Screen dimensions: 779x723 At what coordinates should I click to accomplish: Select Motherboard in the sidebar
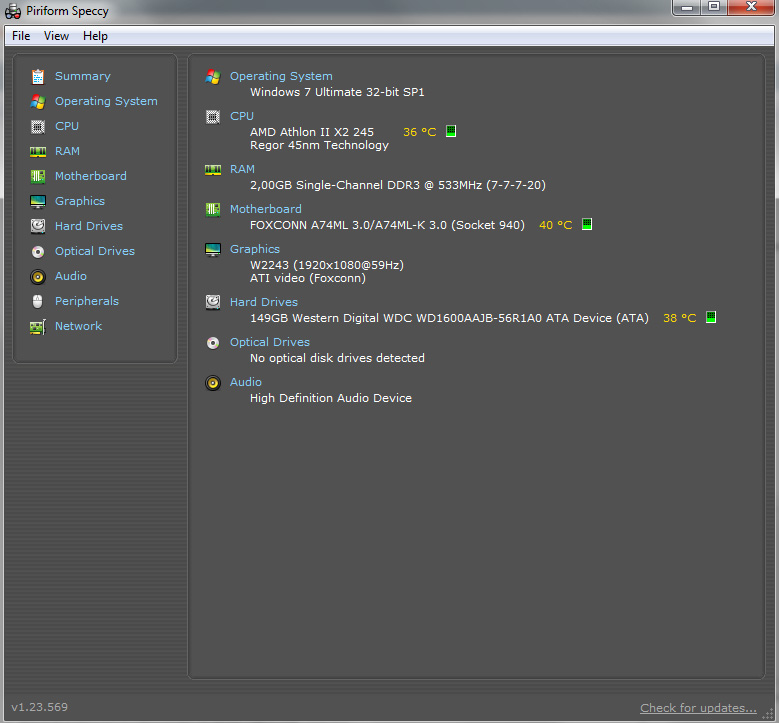coord(90,176)
